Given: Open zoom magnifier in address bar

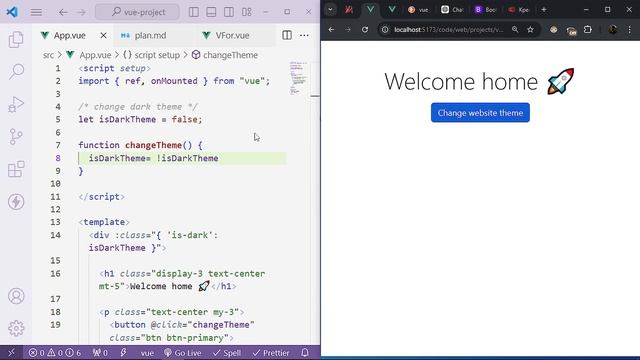Looking at the screenshot, I should tap(515, 29).
